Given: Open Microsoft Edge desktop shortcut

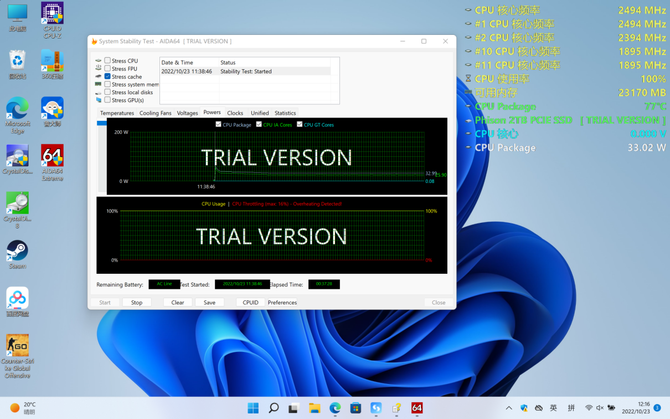Looking at the screenshot, I should 17,110.
